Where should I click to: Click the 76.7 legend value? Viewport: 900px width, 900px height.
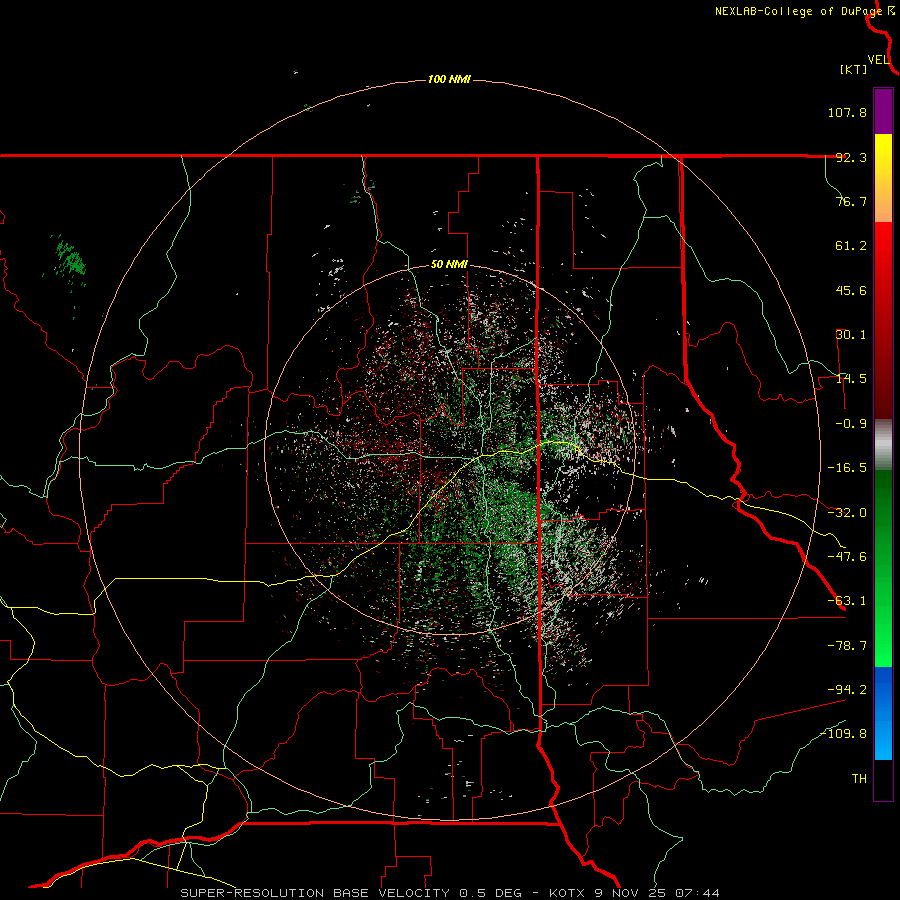(x=851, y=201)
